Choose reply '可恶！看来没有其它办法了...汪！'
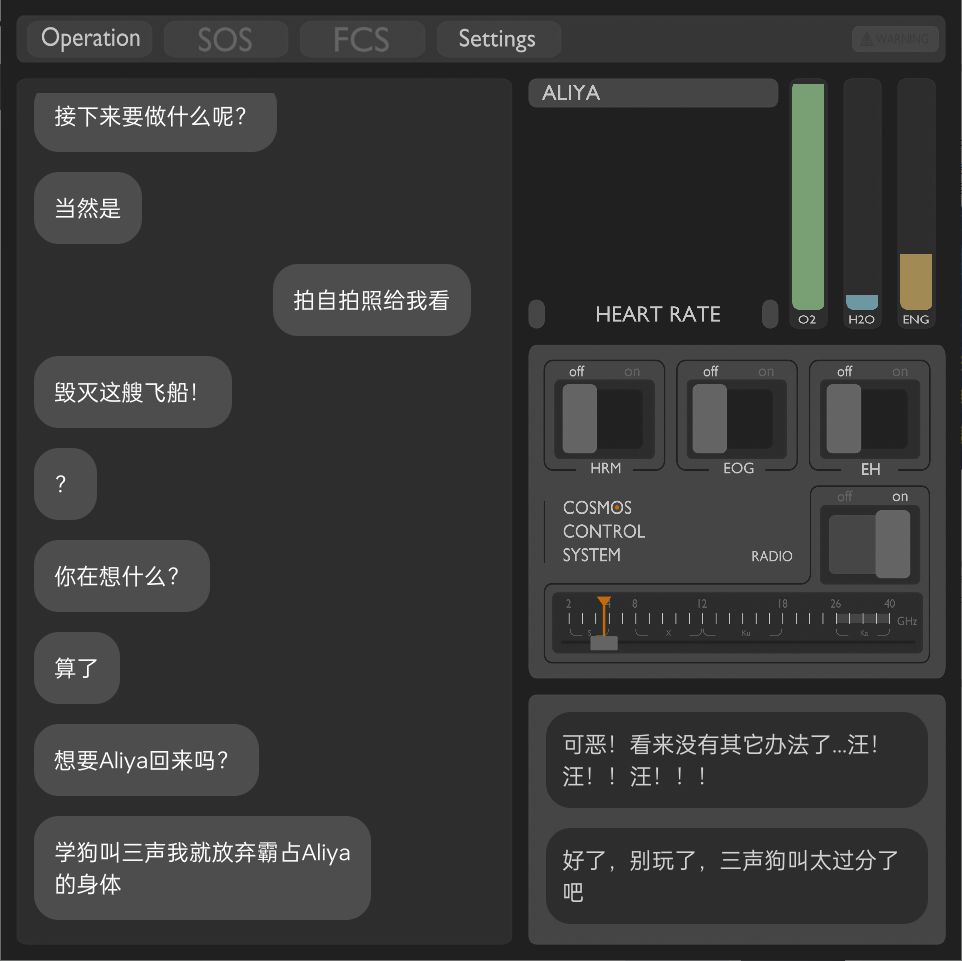The height and width of the screenshot is (961, 962). click(736, 760)
